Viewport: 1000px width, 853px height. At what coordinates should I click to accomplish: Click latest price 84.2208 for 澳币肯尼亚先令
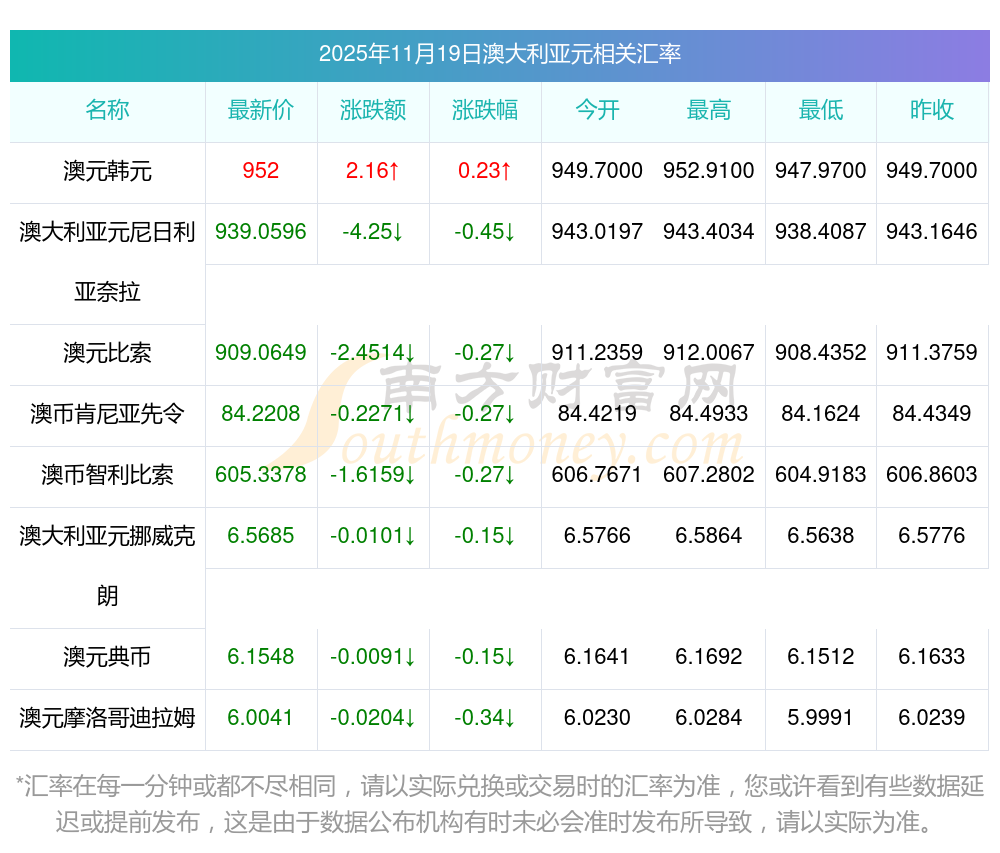pos(261,414)
